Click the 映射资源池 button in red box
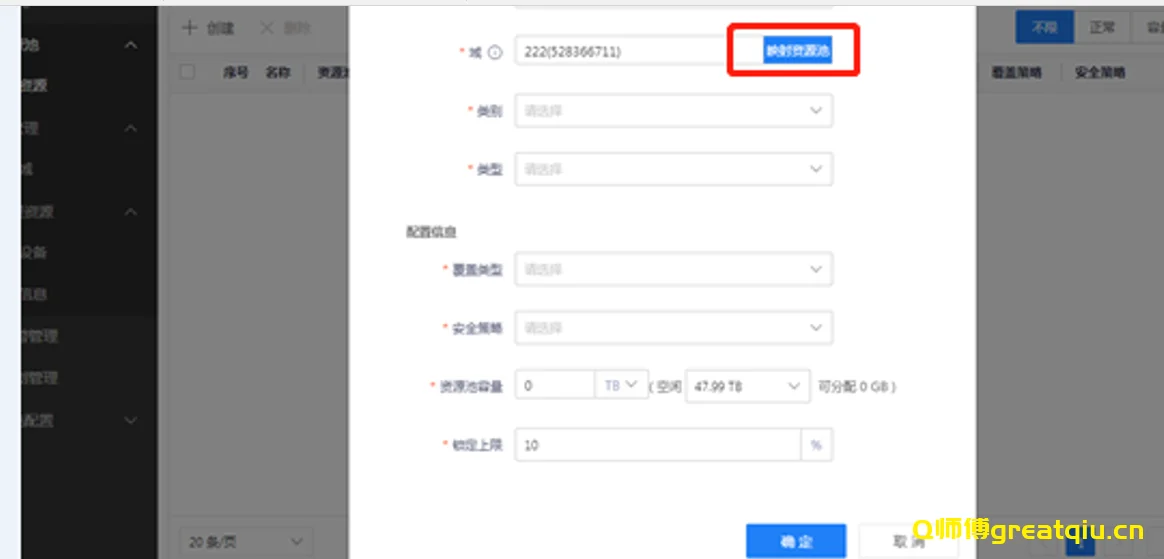 pos(796,52)
